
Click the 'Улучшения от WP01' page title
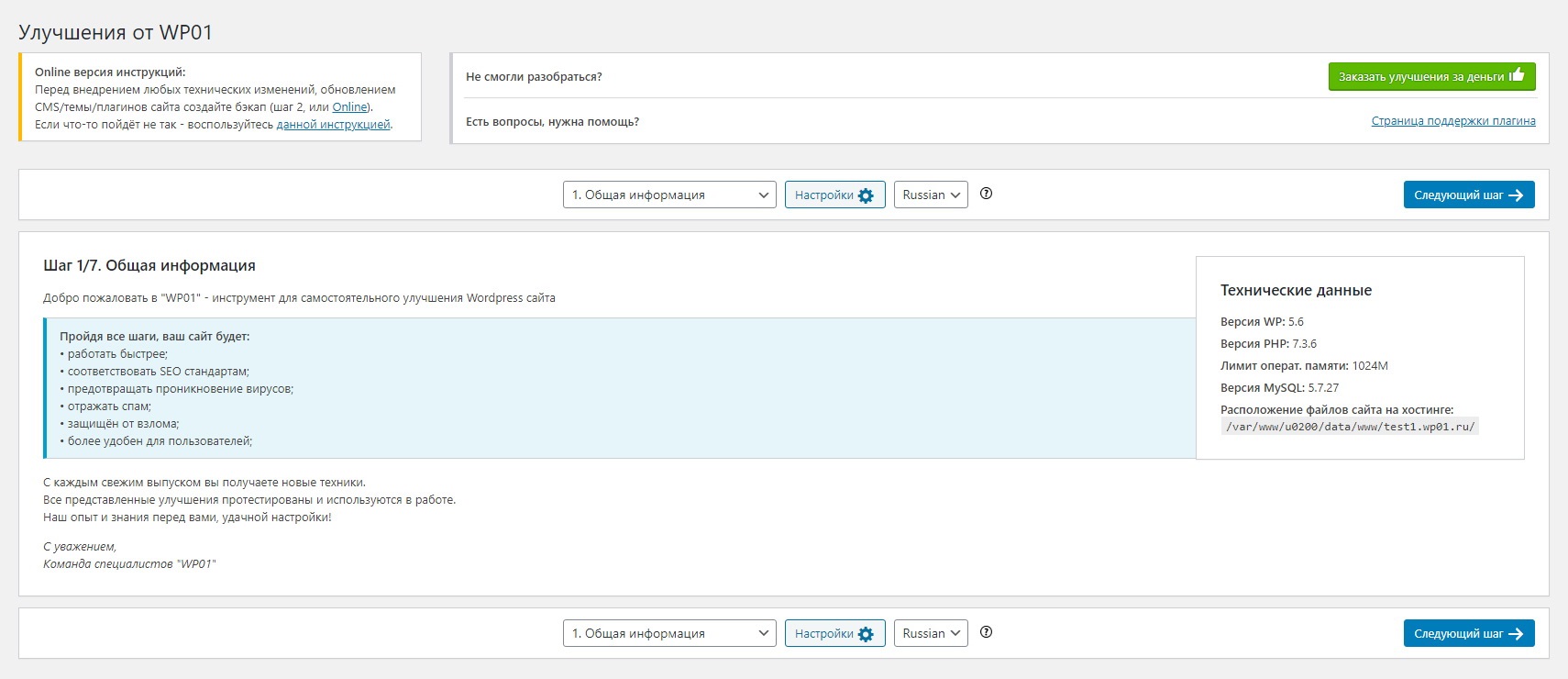coord(116,32)
